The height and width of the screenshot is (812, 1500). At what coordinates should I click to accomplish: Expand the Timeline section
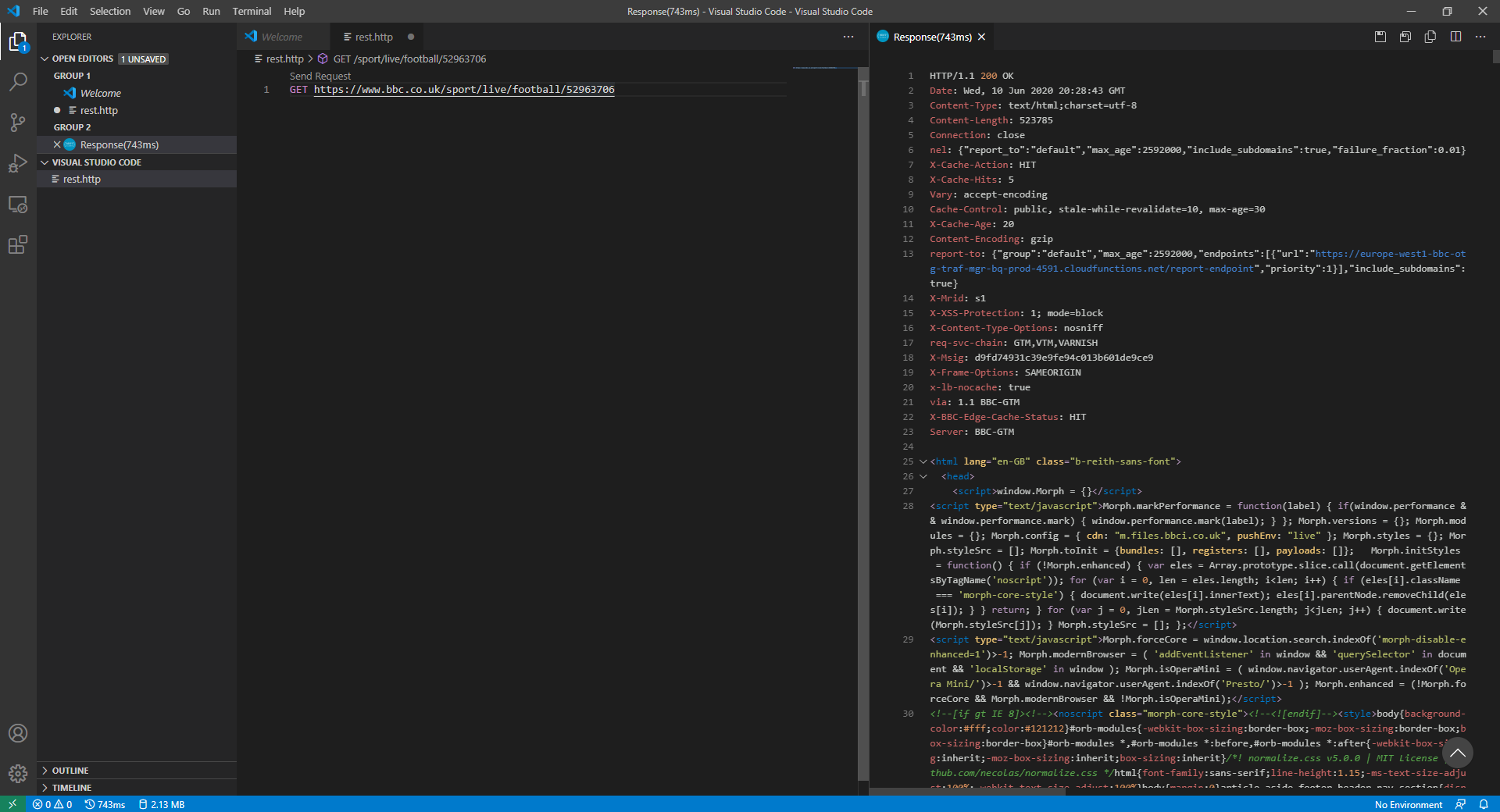(45, 788)
